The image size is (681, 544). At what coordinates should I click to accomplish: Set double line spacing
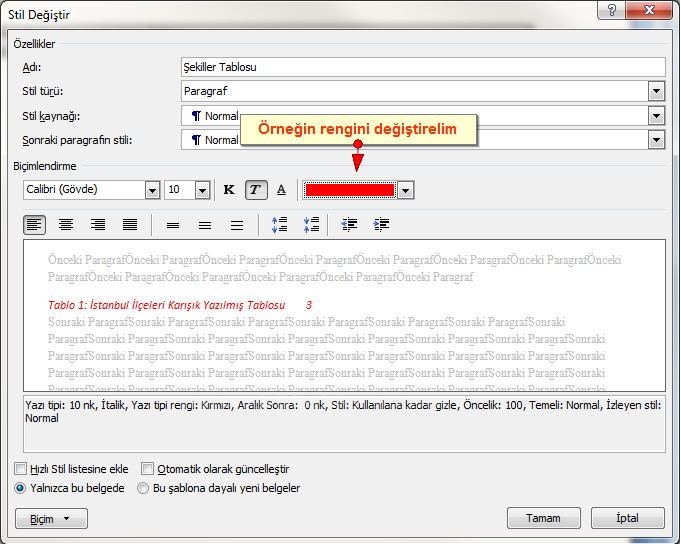[x=237, y=225]
